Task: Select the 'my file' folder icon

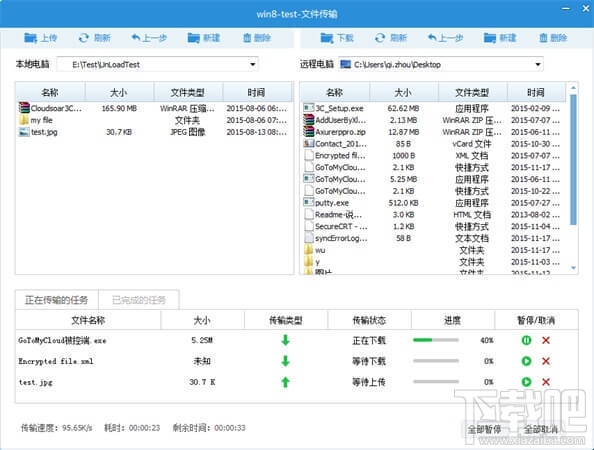Action: click(x=24, y=120)
